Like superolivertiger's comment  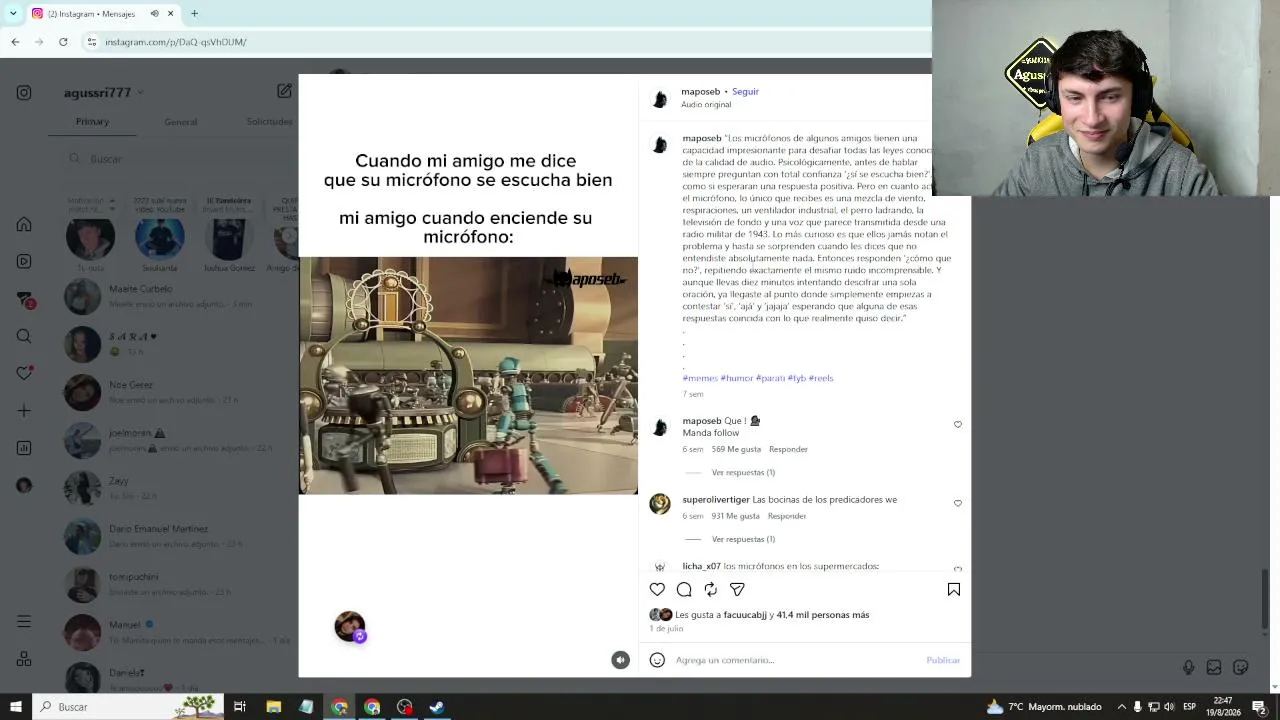[957, 503]
